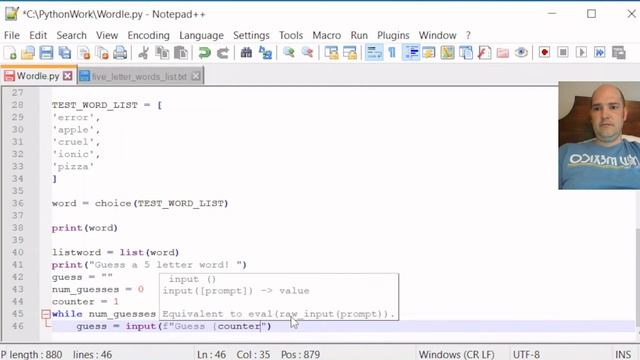Image resolution: width=640 pixels, height=360 pixels.
Task: Toggle synchronize horizontal scrolling icon
Action: click(350, 53)
